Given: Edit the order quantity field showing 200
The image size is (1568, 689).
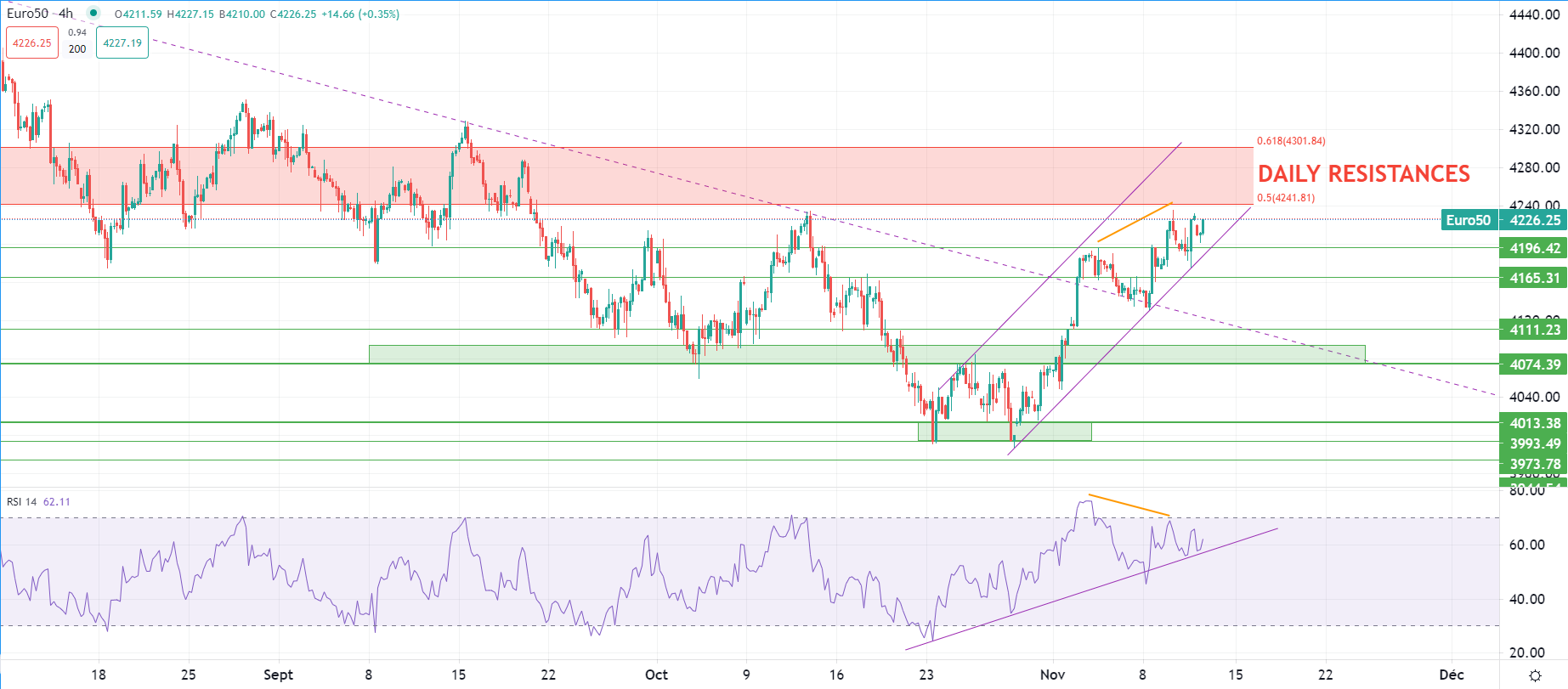Looking at the screenshot, I should [x=77, y=49].
